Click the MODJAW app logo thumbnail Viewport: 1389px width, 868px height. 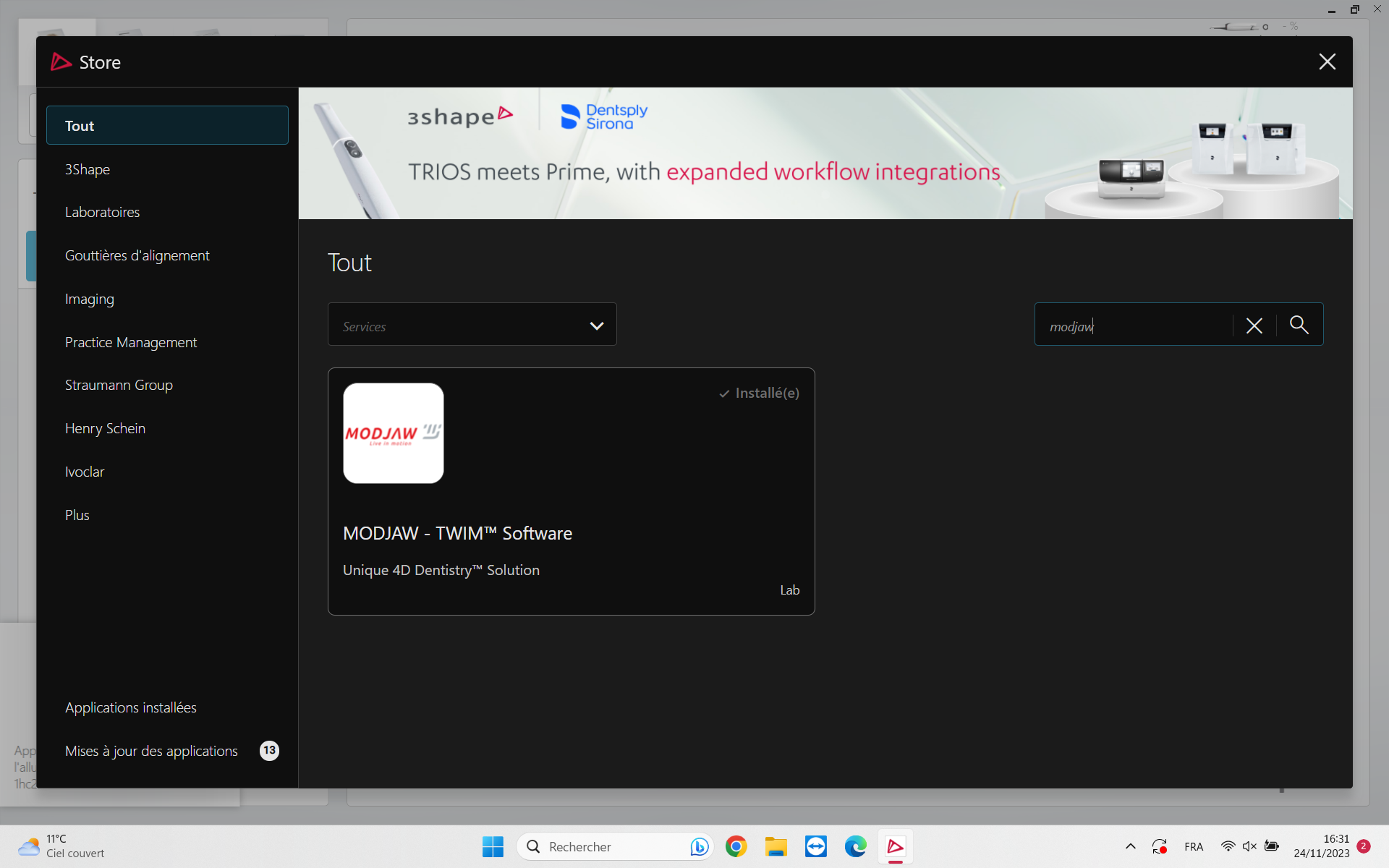[393, 433]
